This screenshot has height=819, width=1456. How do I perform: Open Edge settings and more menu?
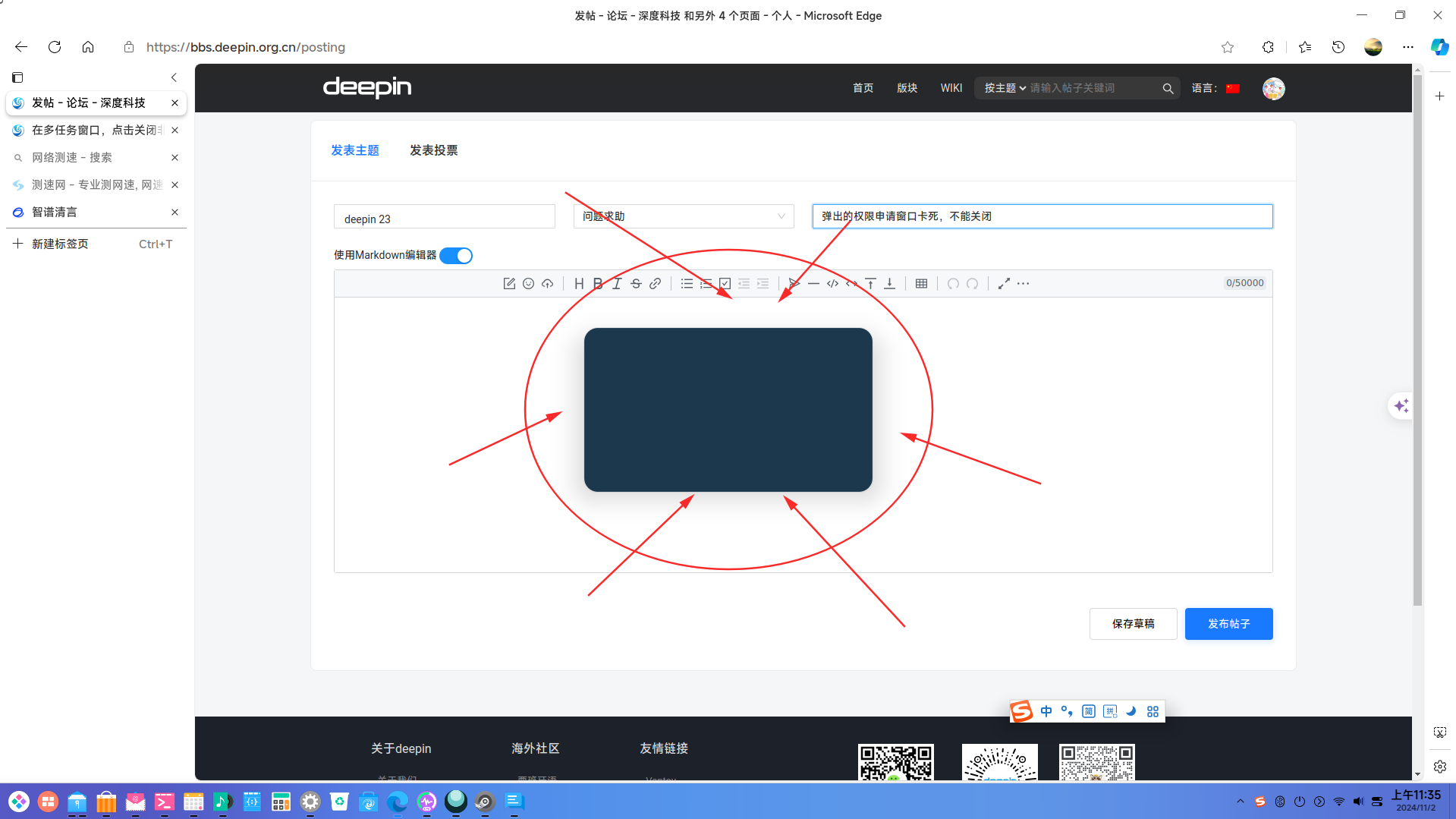pos(1407,47)
